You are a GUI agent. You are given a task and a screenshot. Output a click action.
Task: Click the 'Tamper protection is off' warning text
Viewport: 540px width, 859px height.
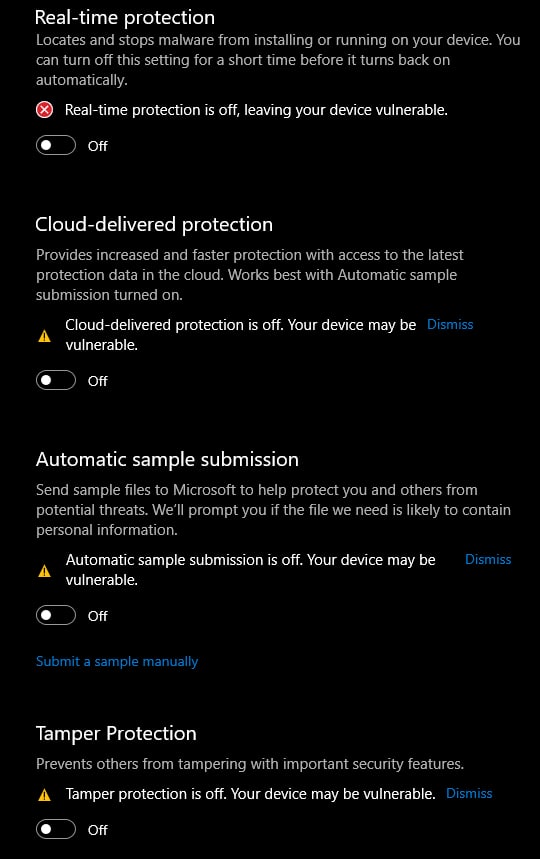(250, 794)
